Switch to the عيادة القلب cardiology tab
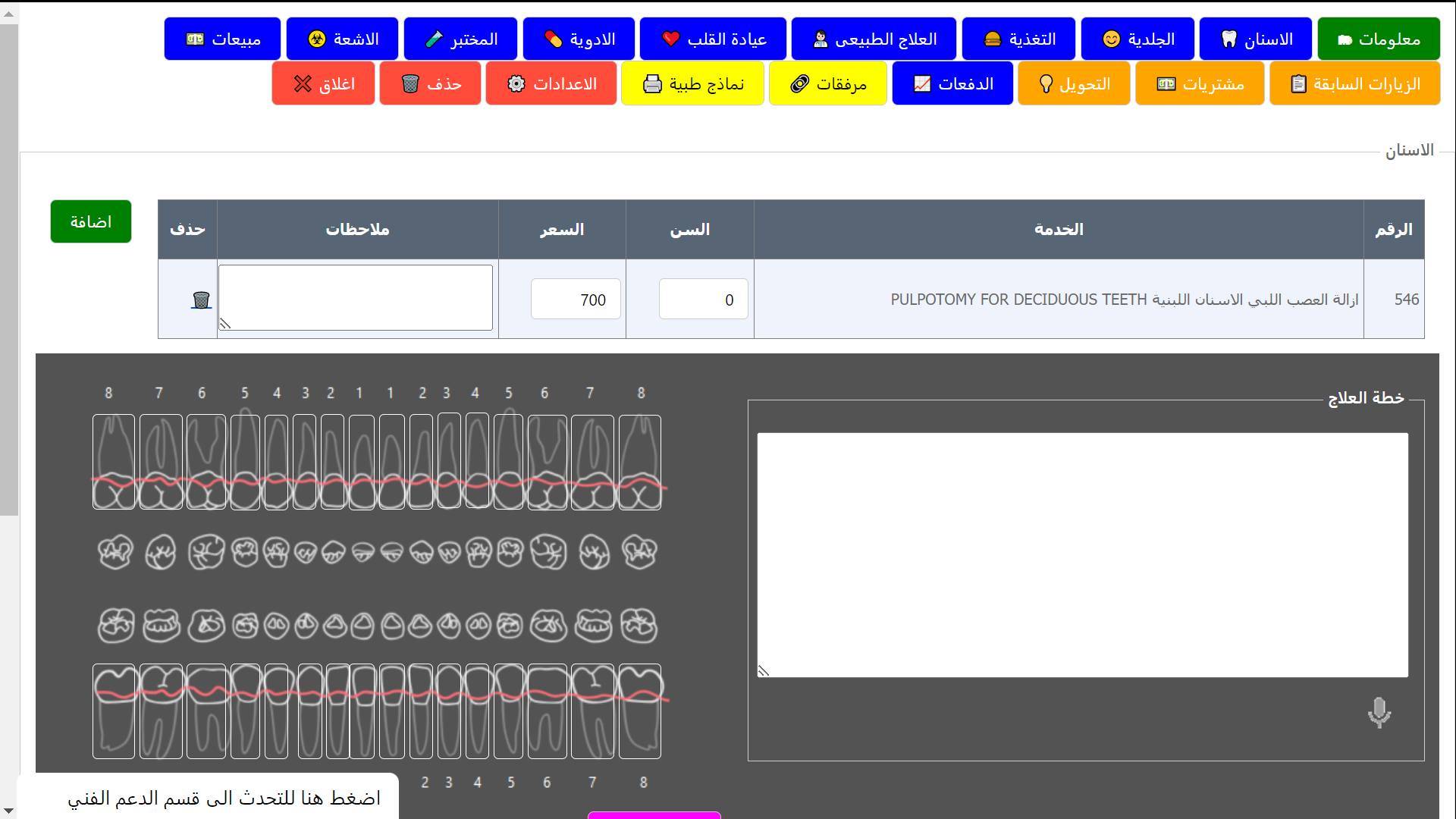 (714, 39)
